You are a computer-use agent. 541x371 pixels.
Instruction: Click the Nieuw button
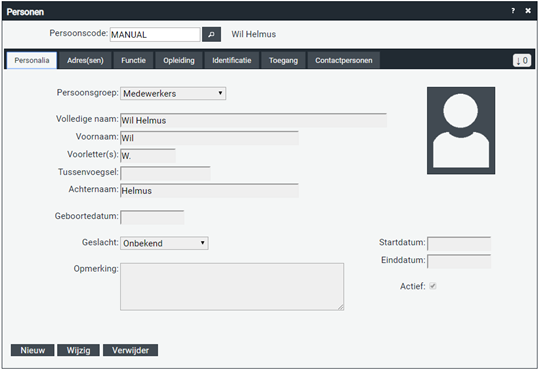click(x=32, y=350)
